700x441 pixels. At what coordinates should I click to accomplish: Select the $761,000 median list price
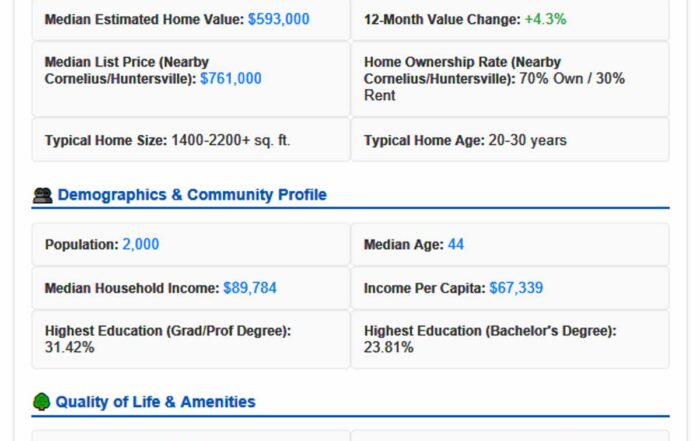pyautogui.click(x=231, y=78)
